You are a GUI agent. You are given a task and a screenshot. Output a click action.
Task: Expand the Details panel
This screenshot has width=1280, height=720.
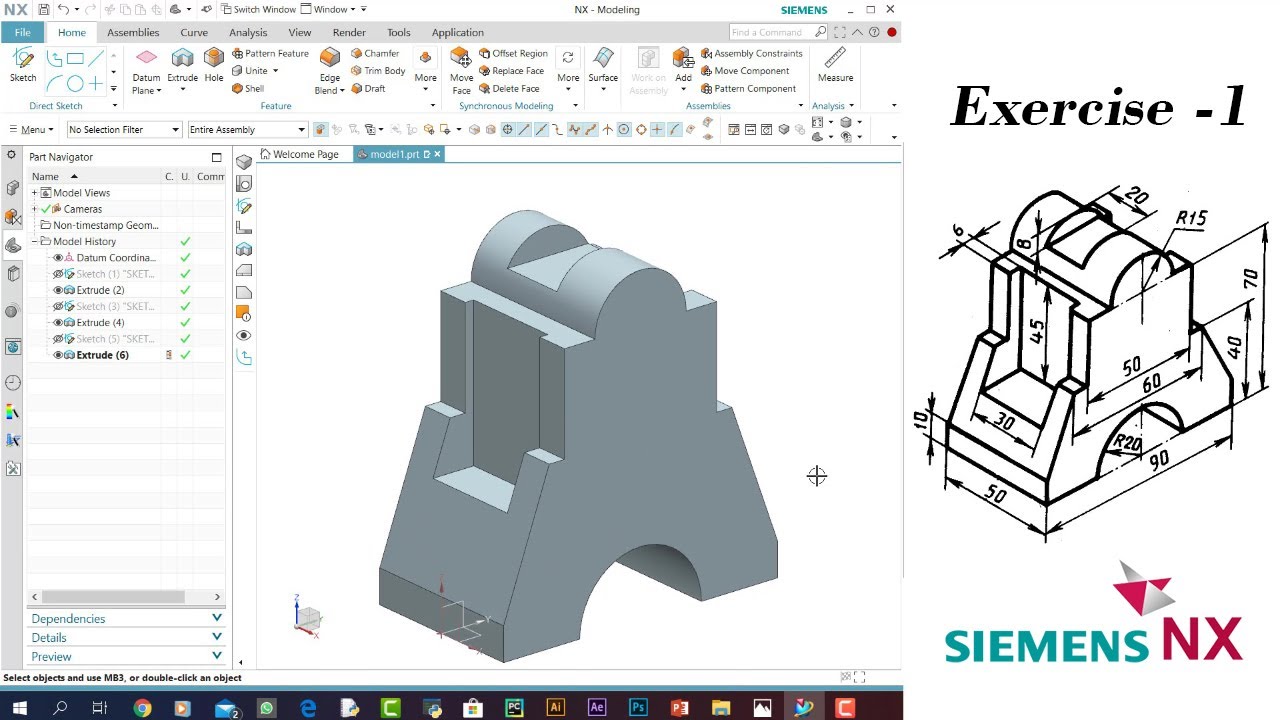(x=126, y=638)
